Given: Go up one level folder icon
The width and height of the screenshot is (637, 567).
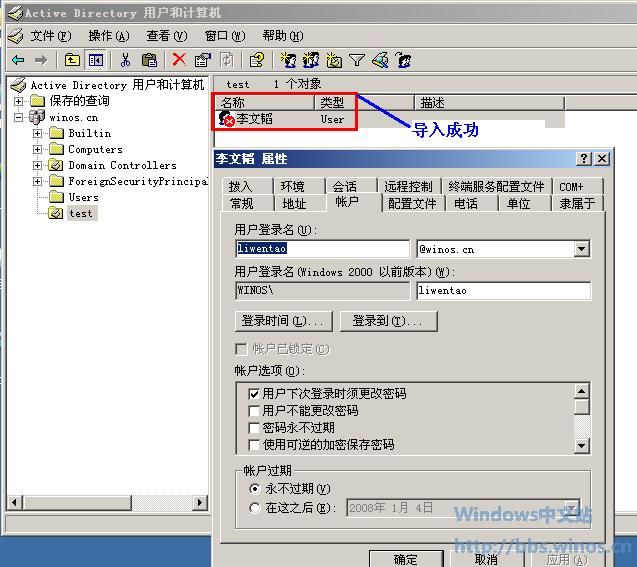Looking at the screenshot, I should click(72, 60).
